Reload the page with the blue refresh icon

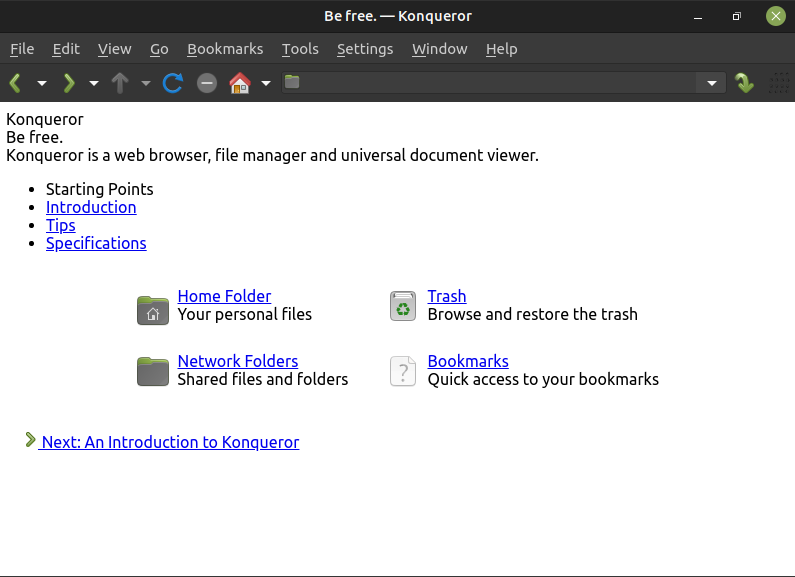click(x=172, y=83)
